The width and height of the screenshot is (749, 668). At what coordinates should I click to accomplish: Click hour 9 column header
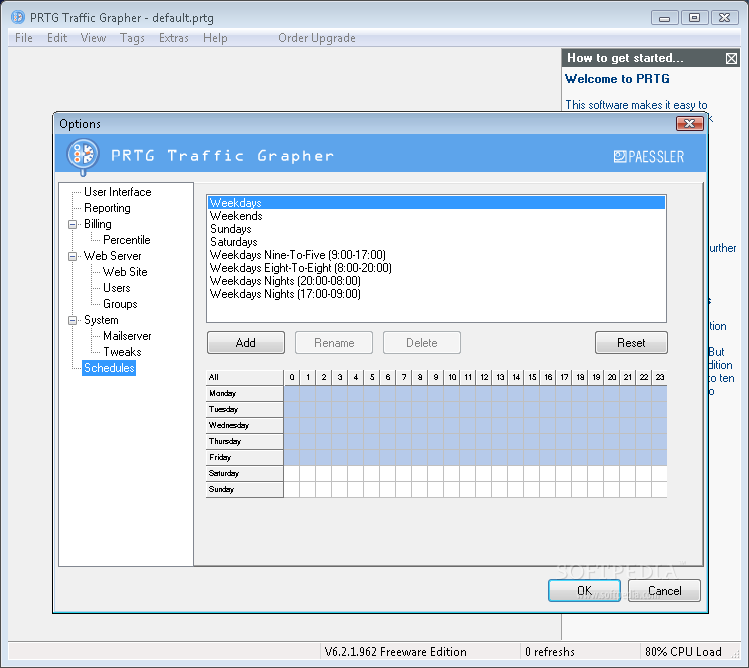point(436,377)
